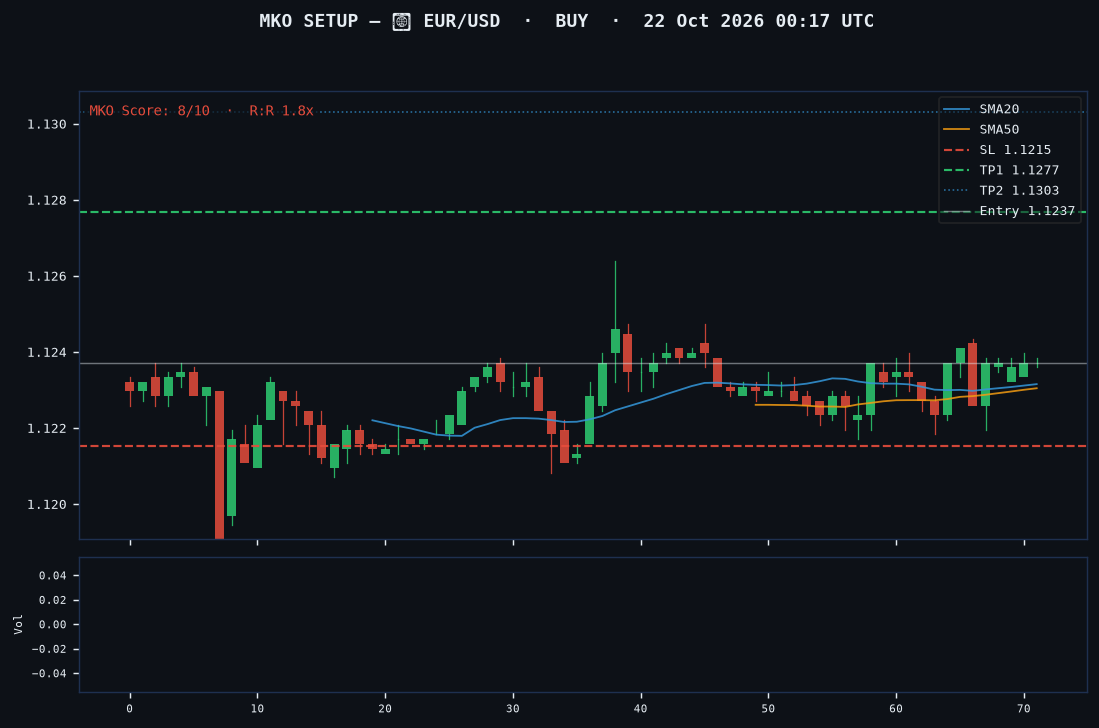The image size is (1099, 728).
Task: Click the 0.00 volume axis label
Action: click(x=53, y=625)
